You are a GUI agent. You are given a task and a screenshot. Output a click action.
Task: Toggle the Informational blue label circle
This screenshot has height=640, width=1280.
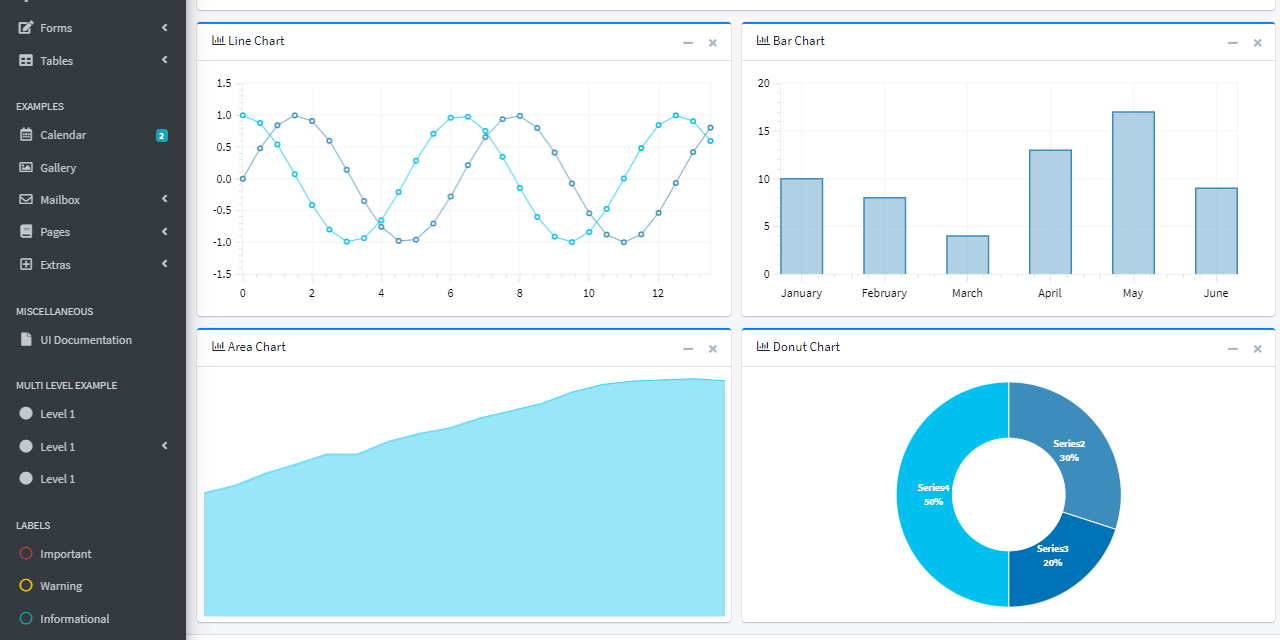point(24,618)
